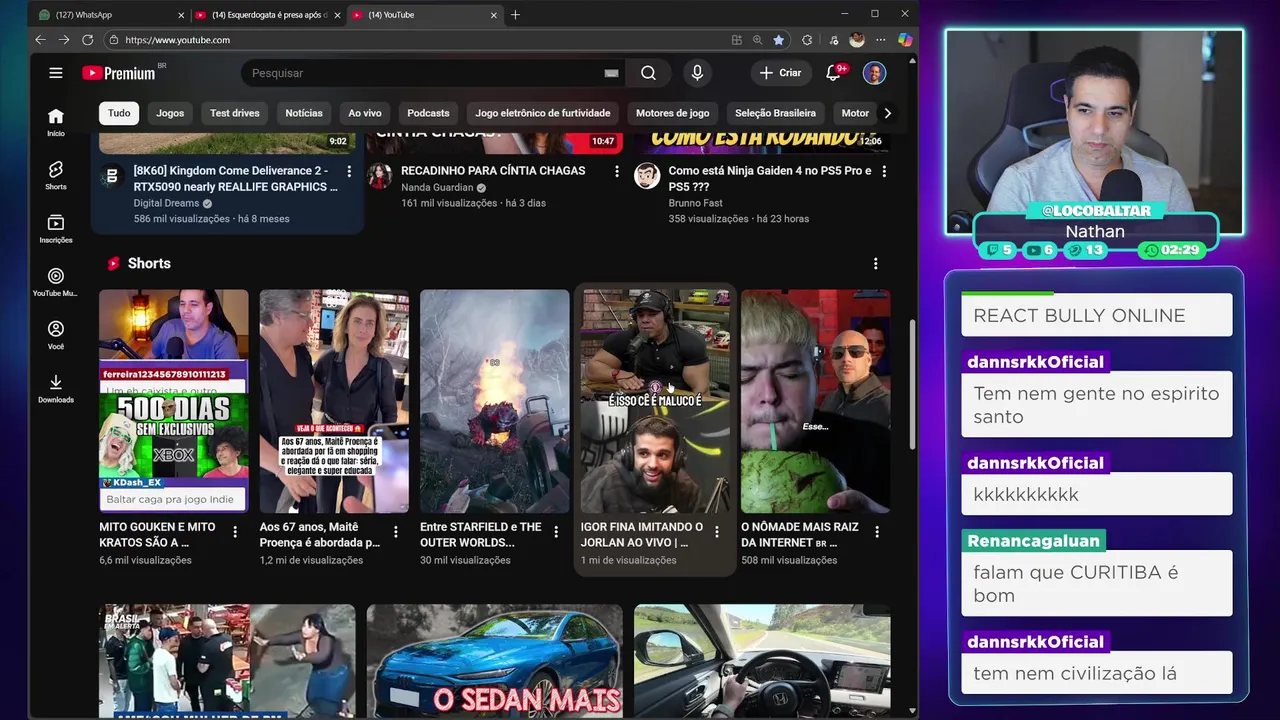Open the Nanda Guardian channel link

pos(437,187)
